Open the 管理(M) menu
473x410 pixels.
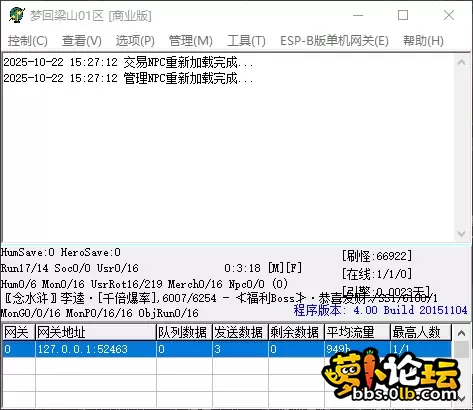click(191, 41)
